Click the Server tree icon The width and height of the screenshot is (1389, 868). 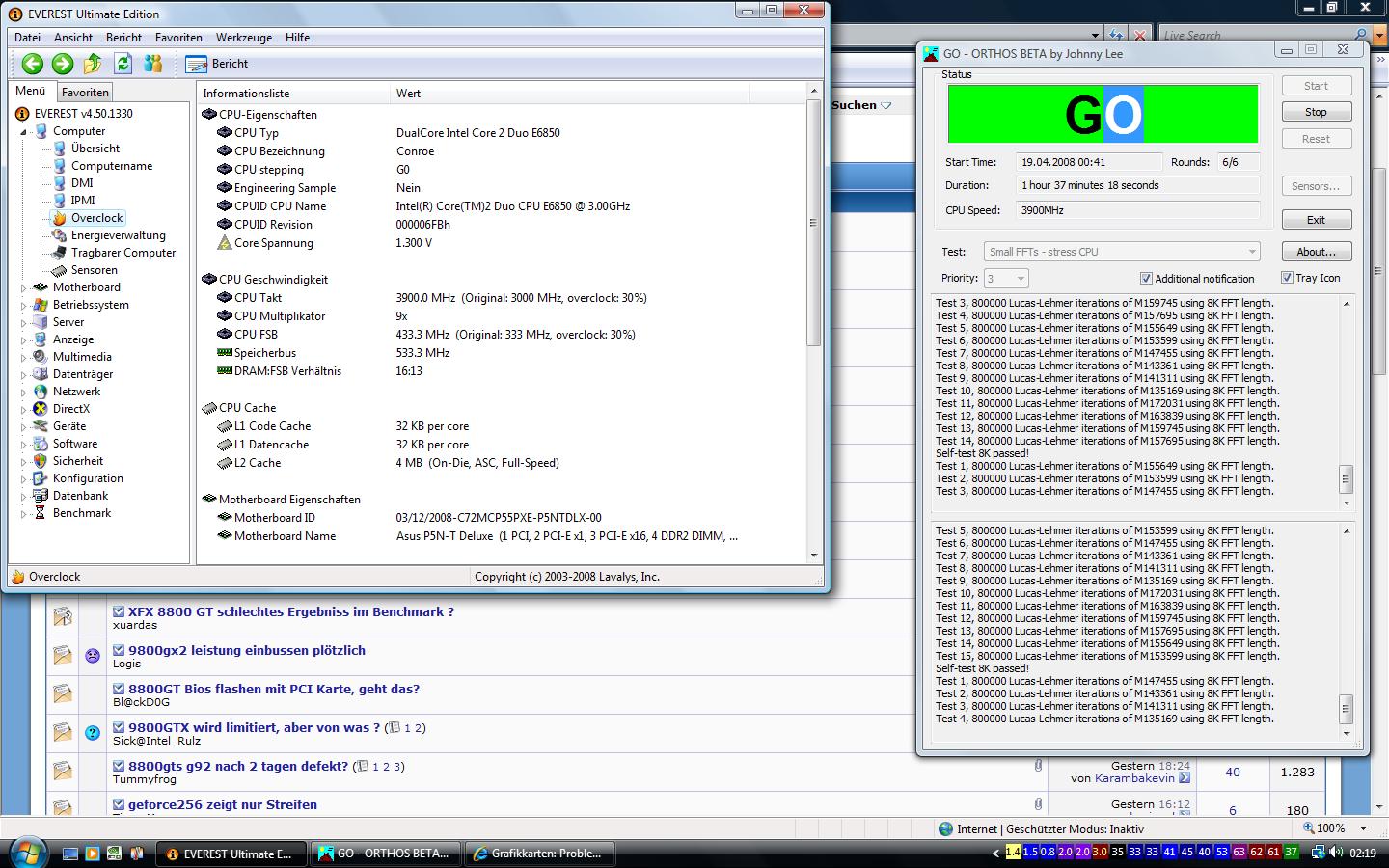[x=41, y=322]
